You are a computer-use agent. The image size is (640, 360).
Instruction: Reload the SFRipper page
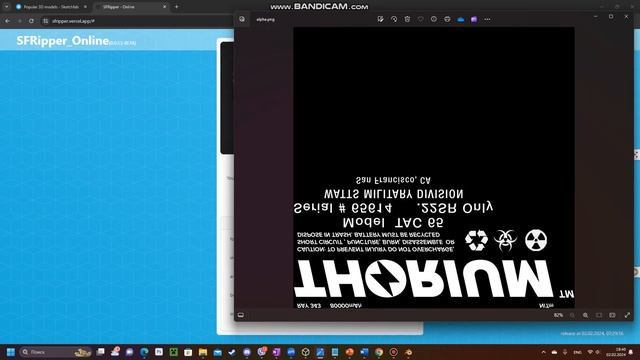31,21
